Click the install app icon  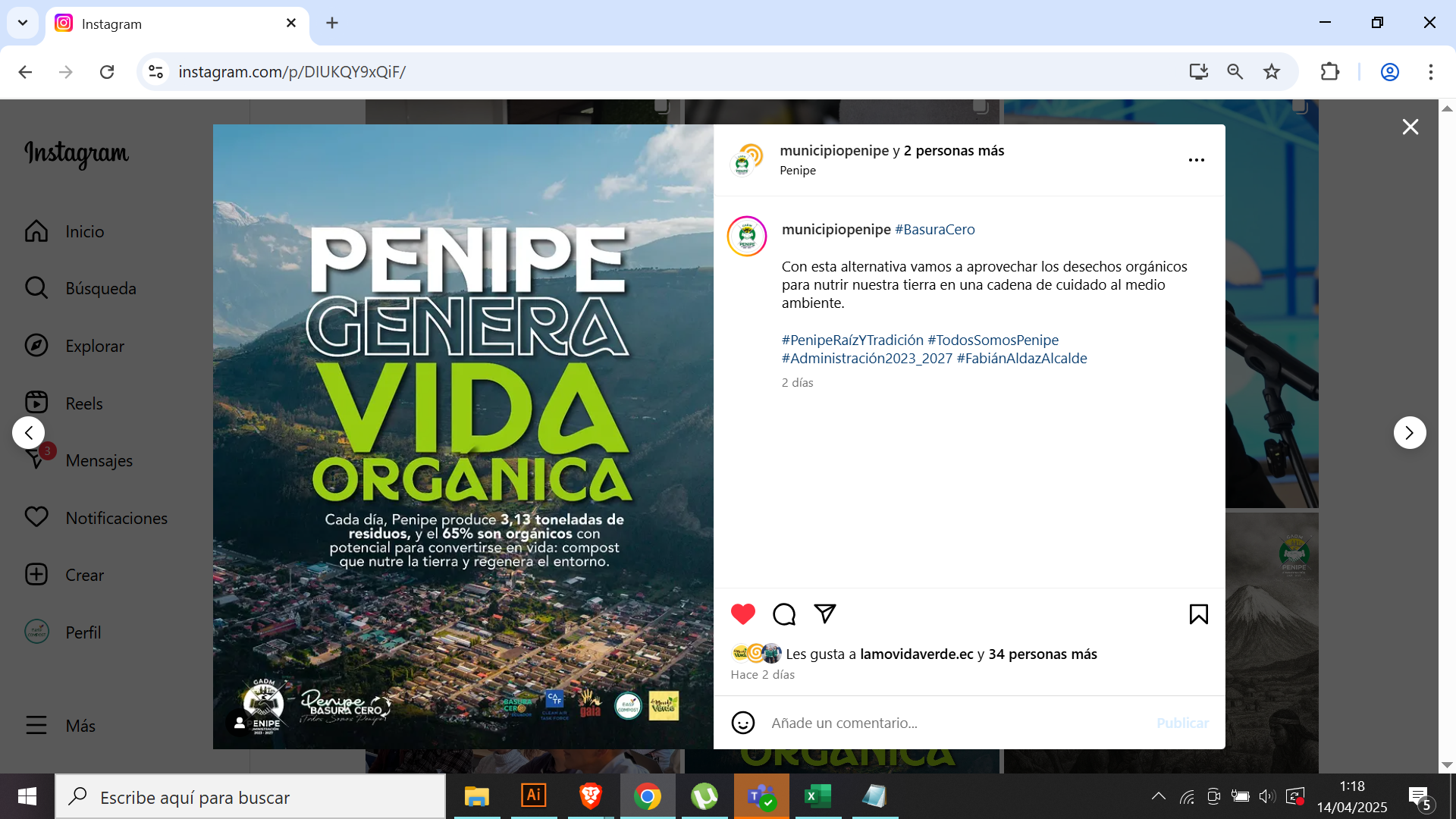pos(1198,72)
